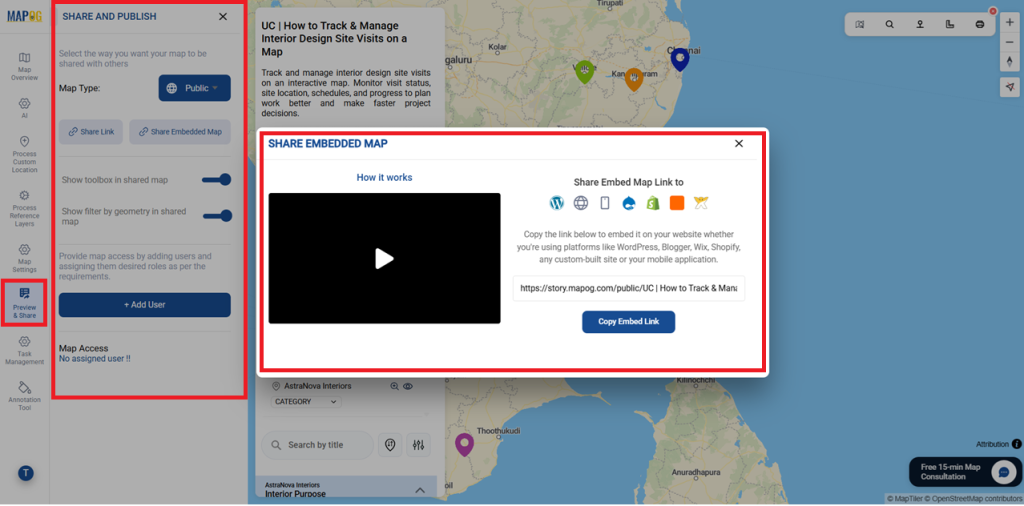The width and height of the screenshot is (1024, 506).
Task: Toggle Show filter by geometry switch
Action: click(217, 215)
